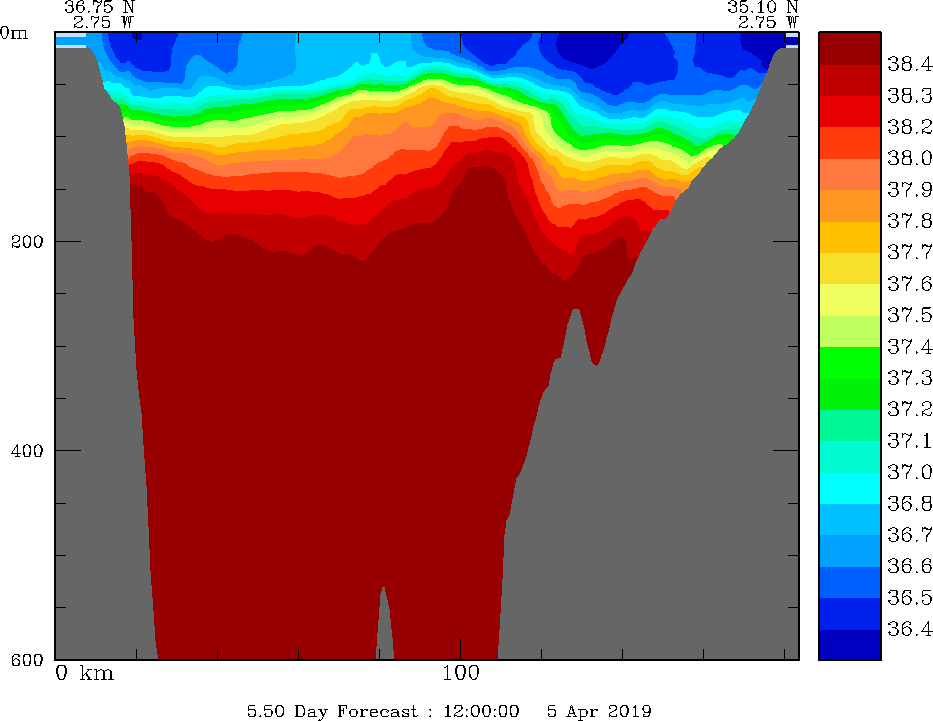Click the 200 depth axis label
The image size is (933, 721).
[x=27, y=241]
